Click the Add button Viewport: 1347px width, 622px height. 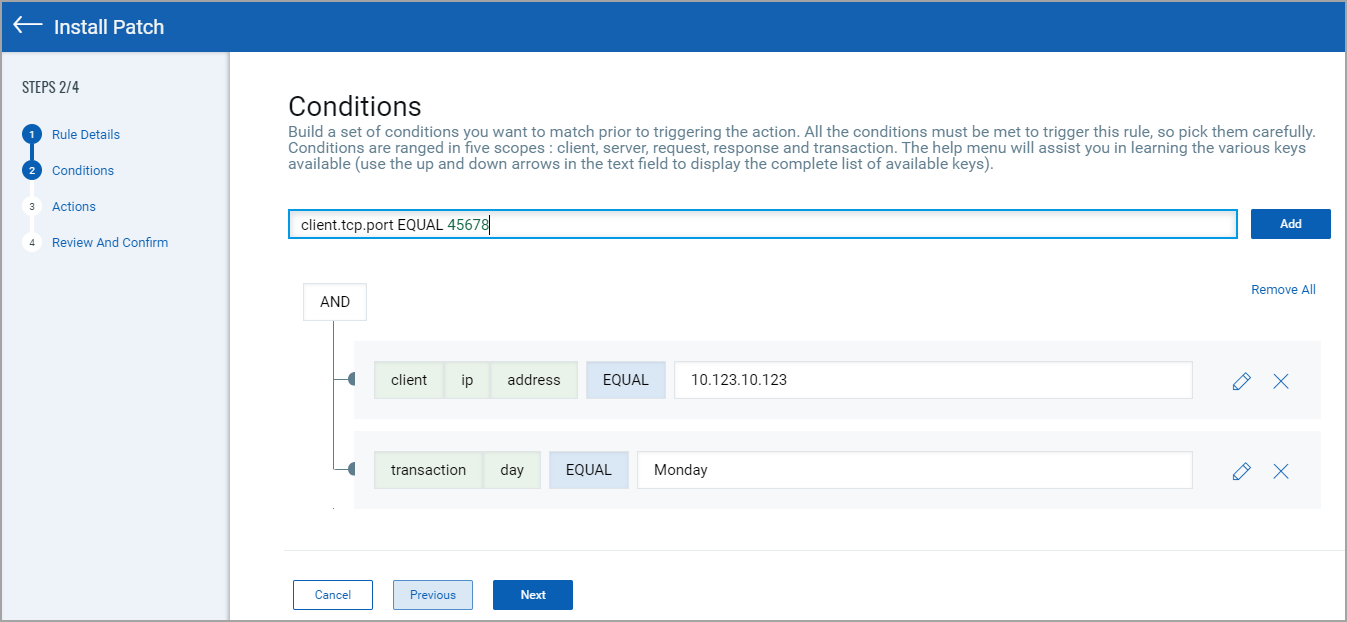tap(1291, 224)
